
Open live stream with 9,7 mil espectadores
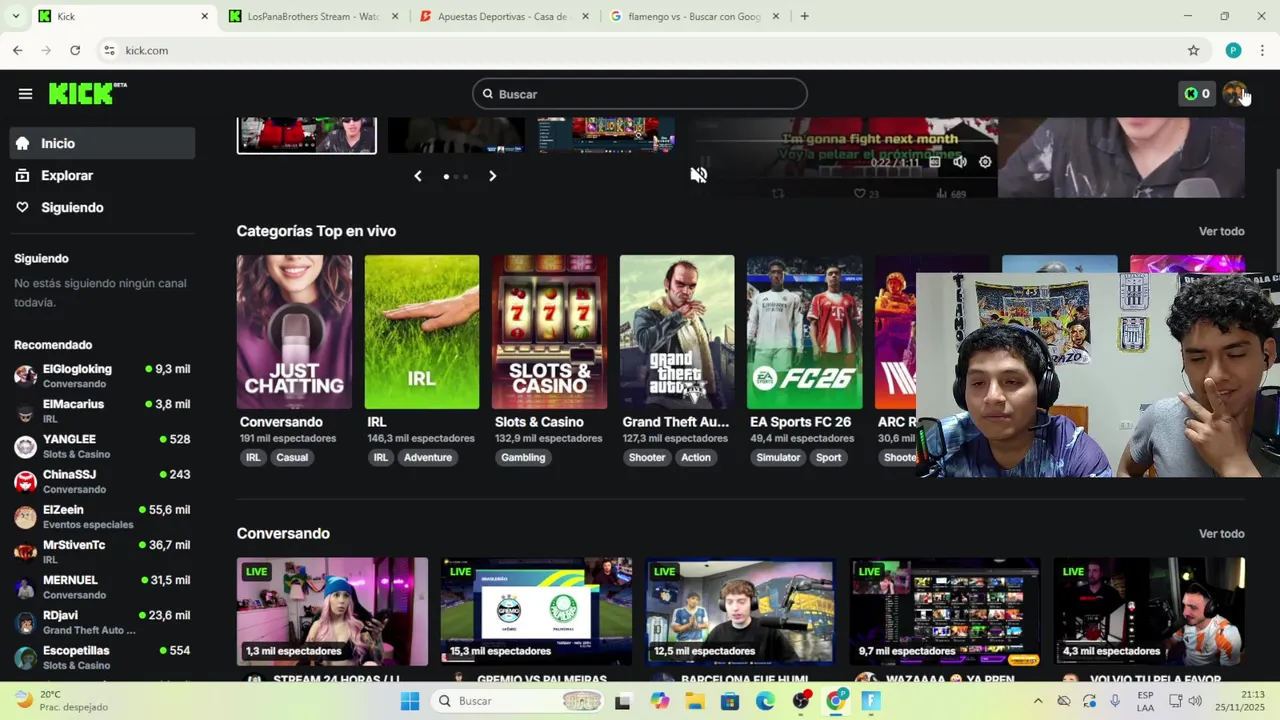point(944,611)
